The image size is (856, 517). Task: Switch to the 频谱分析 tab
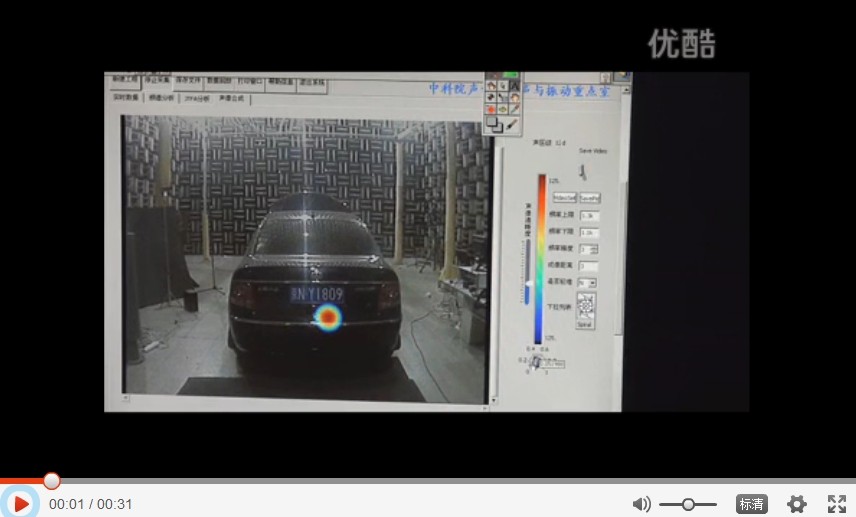[x=161, y=99]
